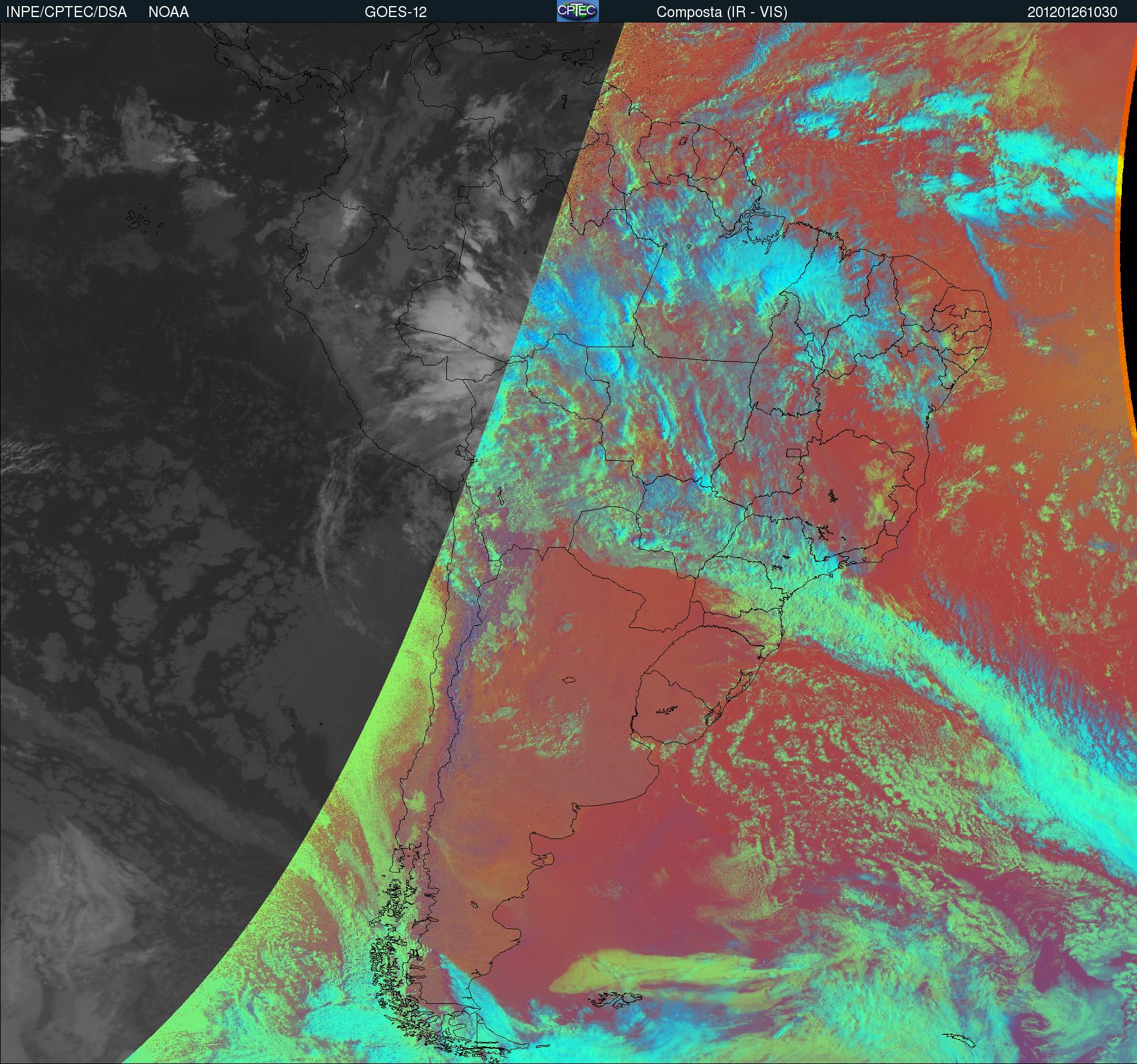Click the CPTEC logo in header
The image size is (1137, 1064).
(x=578, y=11)
